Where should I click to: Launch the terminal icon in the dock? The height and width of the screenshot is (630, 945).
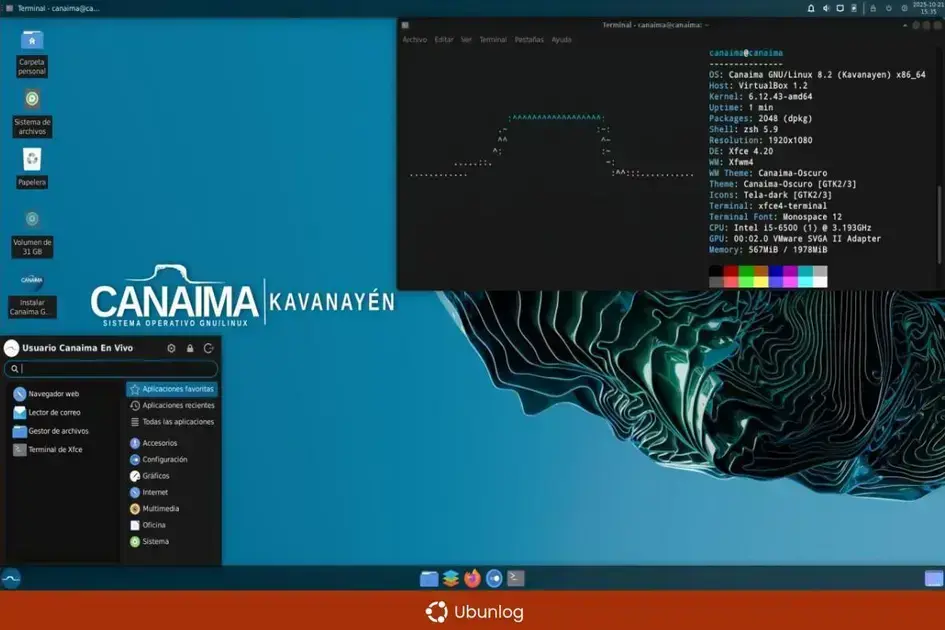(x=515, y=578)
